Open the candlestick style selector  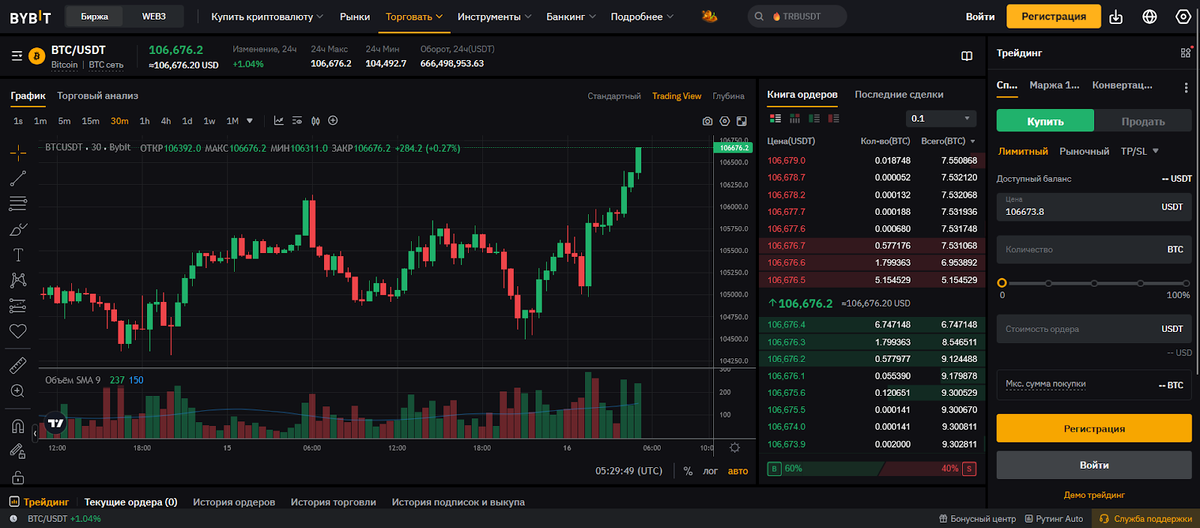[315, 120]
